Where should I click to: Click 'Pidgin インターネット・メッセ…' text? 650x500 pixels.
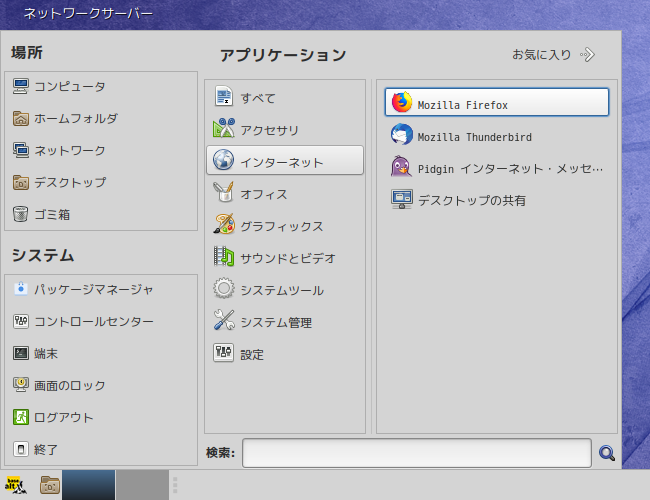click(x=510, y=169)
